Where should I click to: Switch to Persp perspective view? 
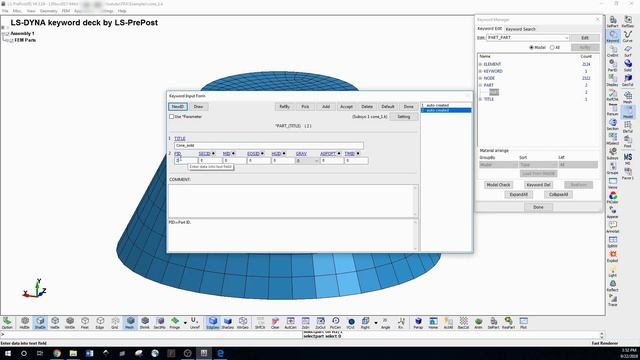[x=418, y=322]
